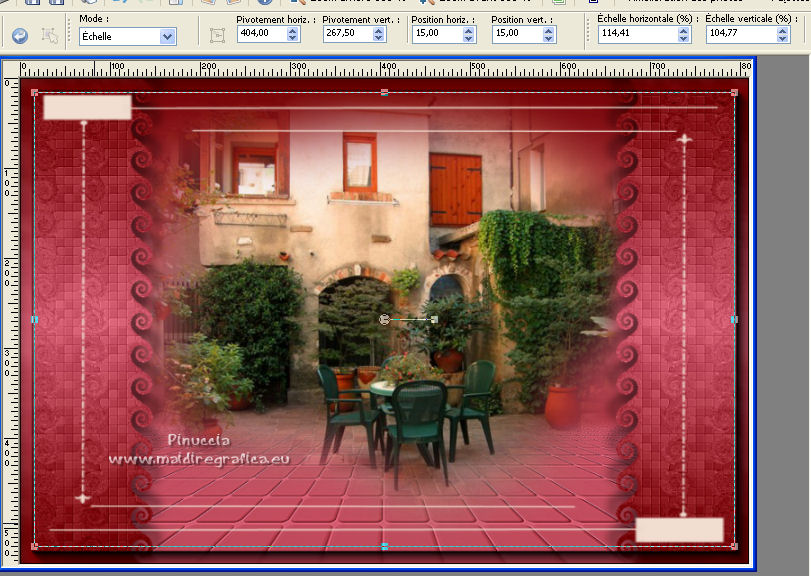Click the Pivotement horiz. label

(275, 20)
